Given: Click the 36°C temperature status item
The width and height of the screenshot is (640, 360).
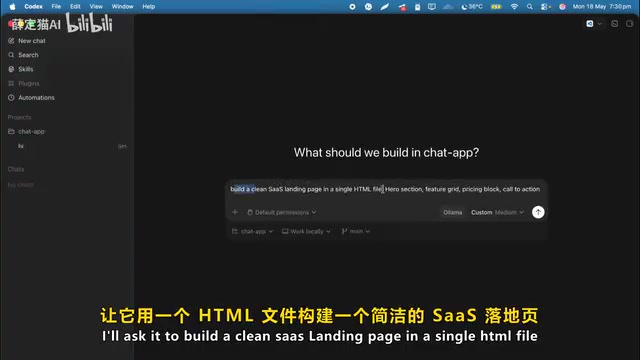Looking at the screenshot, I should coord(472,7).
